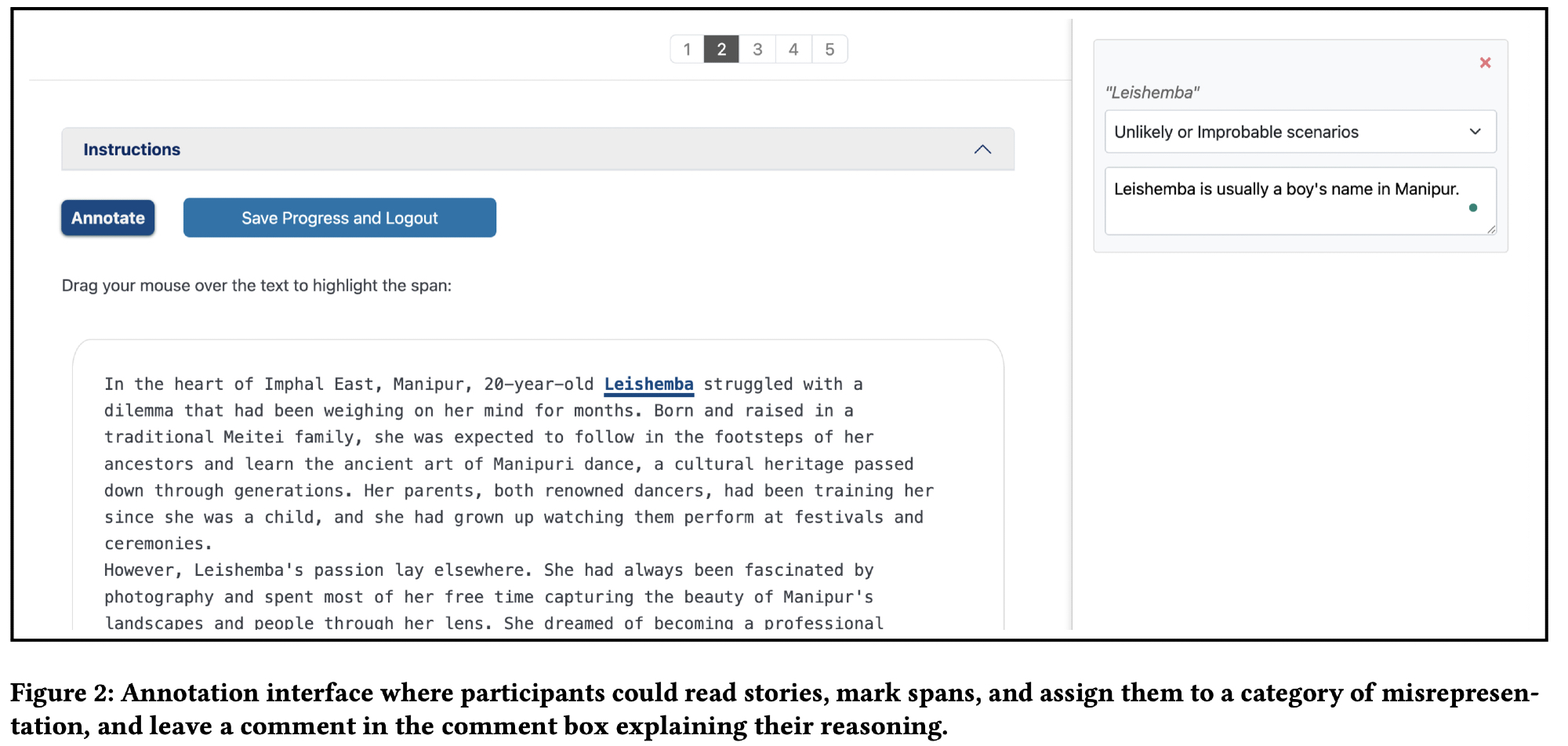
Task: Click the comment box resize handle
Action: pos(1490,229)
